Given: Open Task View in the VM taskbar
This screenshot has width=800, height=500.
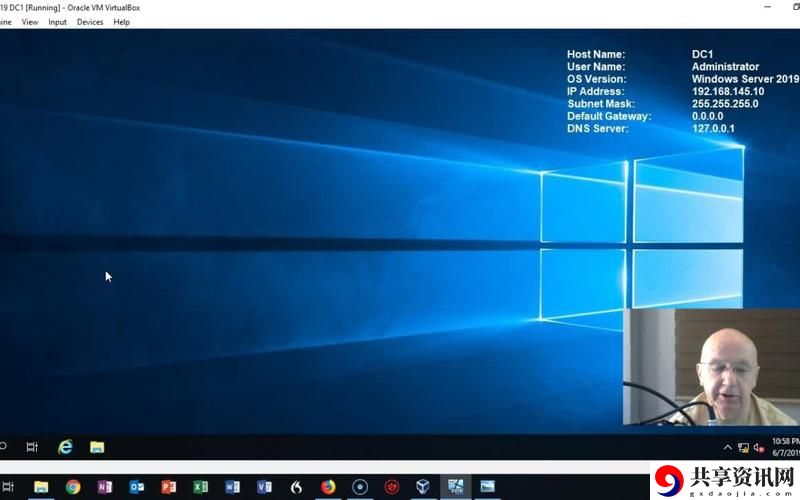Looking at the screenshot, I should (32, 447).
